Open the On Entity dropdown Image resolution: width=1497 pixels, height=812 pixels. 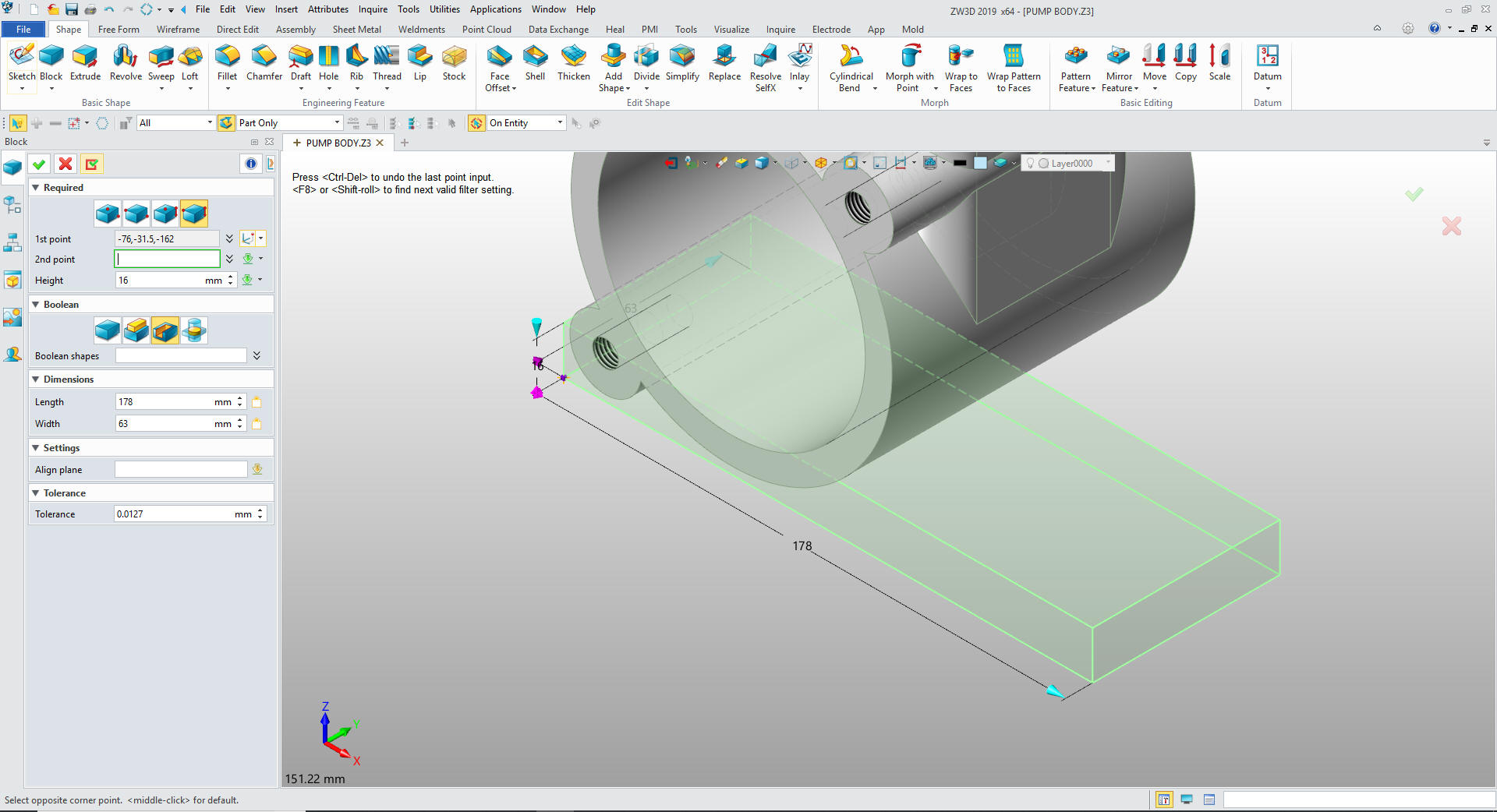pos(560,123)
